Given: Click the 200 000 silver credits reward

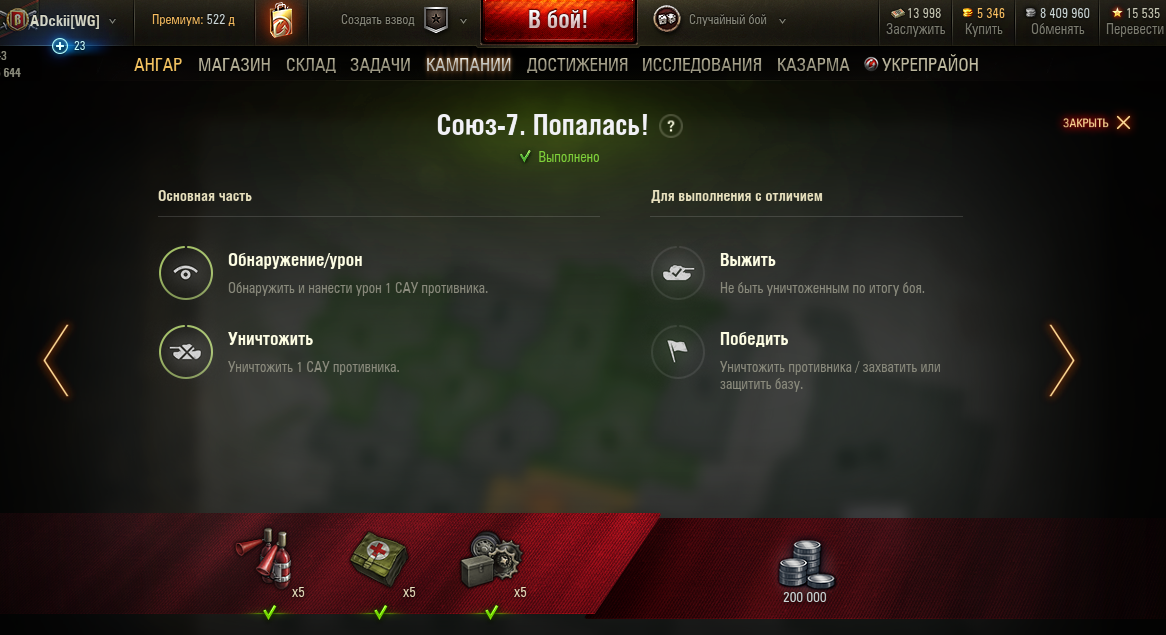Looking at the screenshot, I should click(805, 571).
